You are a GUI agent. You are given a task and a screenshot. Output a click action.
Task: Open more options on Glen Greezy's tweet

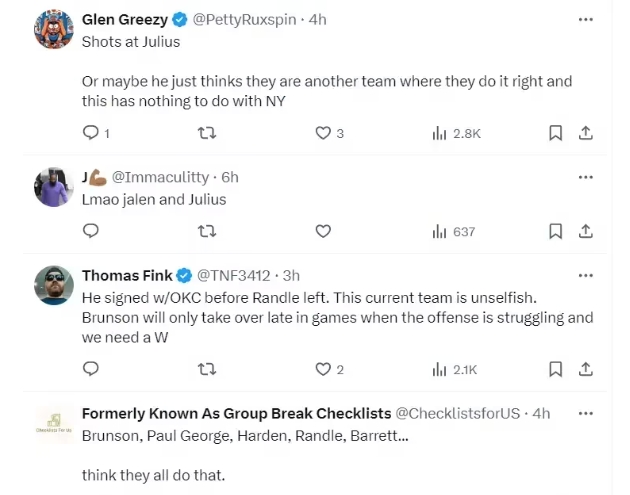tap(586, 19)
